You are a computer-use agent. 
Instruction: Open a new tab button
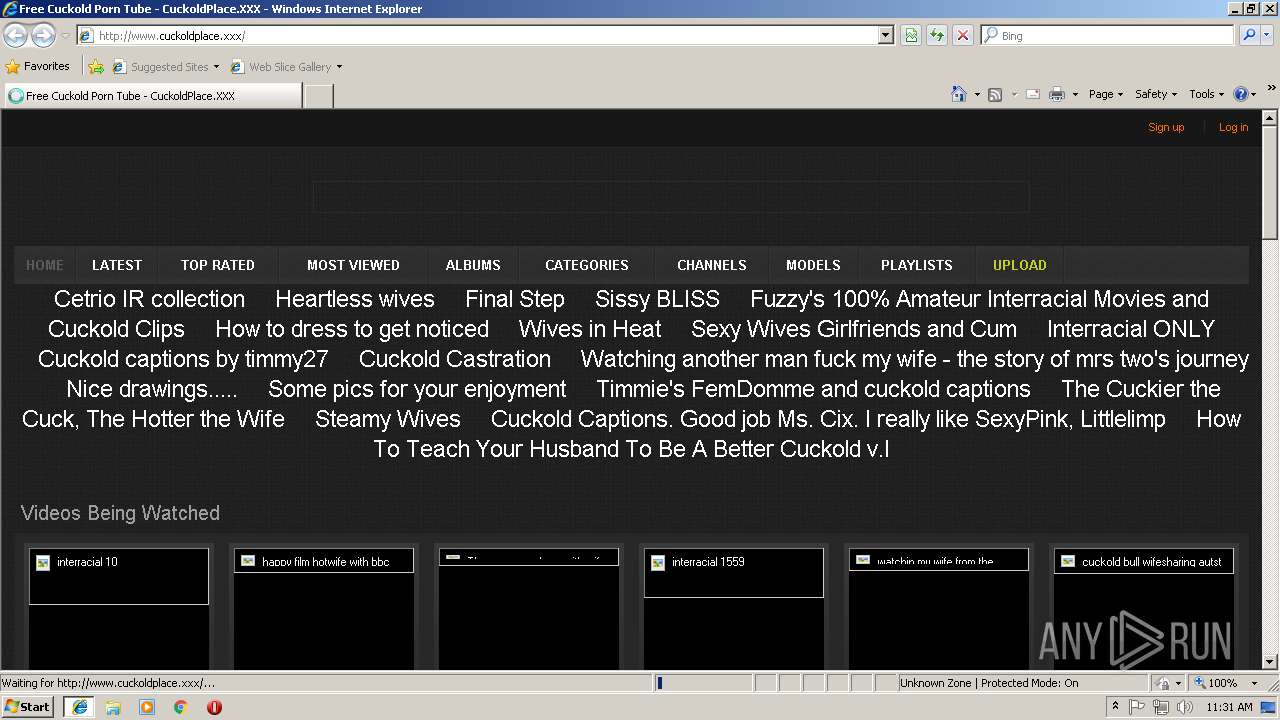(x=318, y=96)
